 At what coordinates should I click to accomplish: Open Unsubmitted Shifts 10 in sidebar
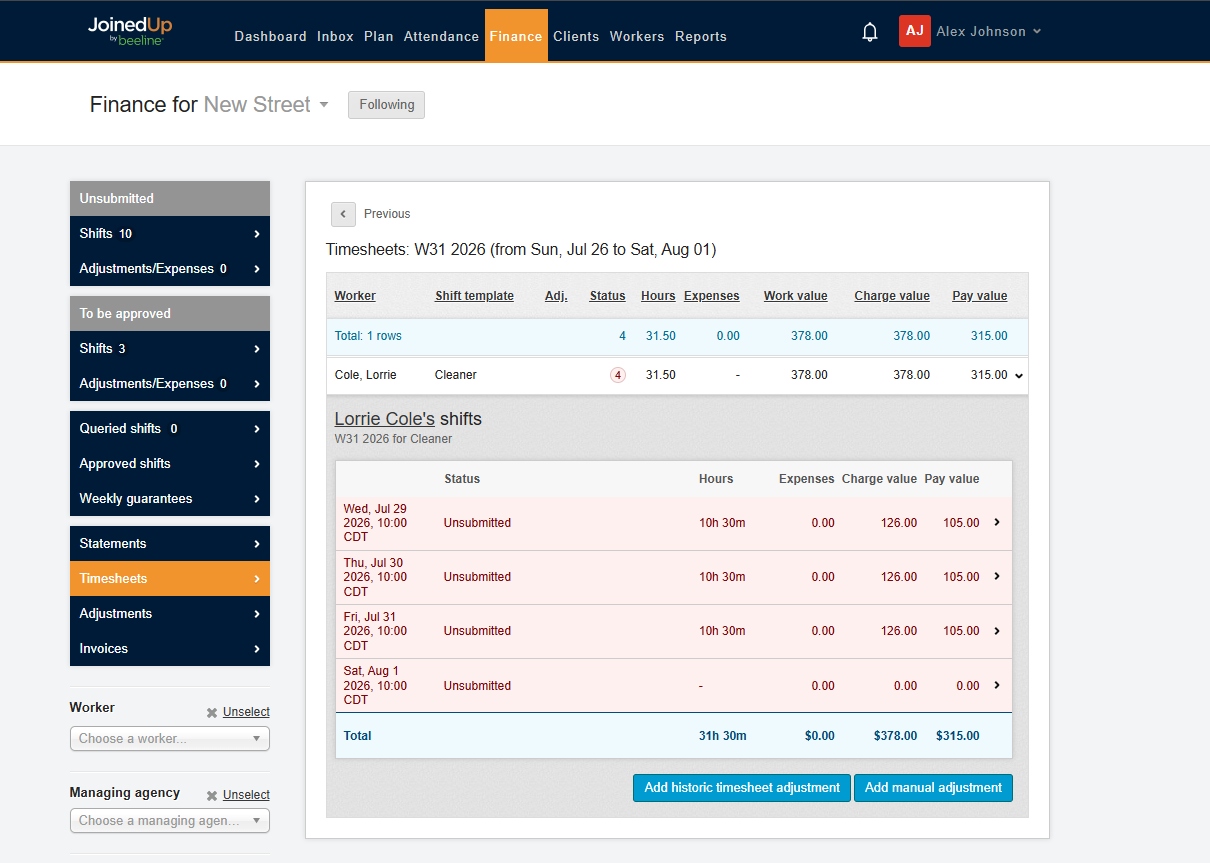point(170,234)
